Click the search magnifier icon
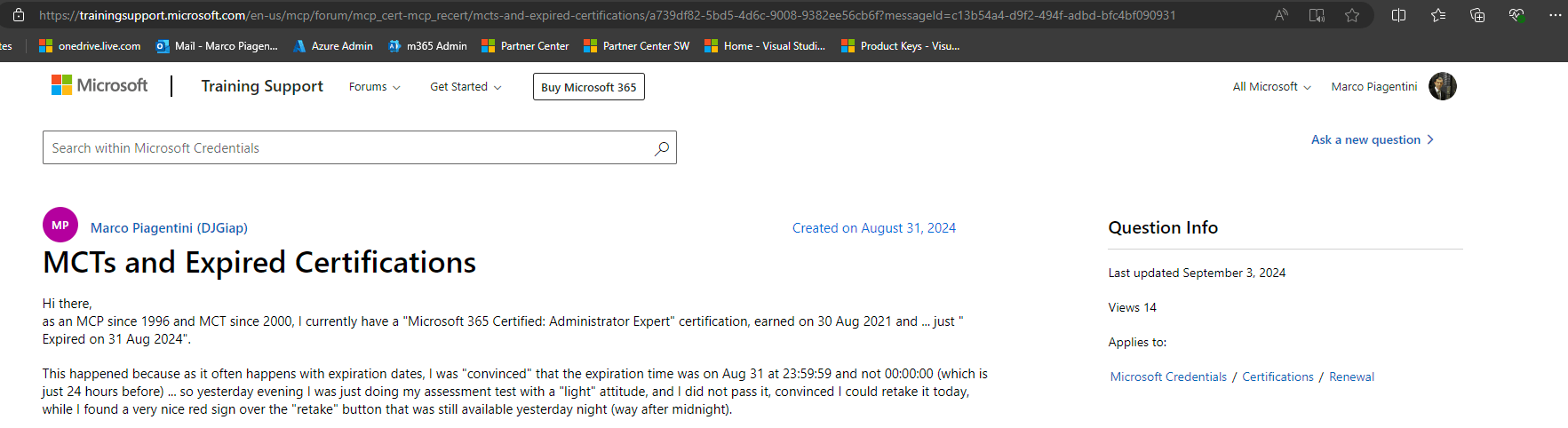This screenshot has height=428, width=1568. 661,148
